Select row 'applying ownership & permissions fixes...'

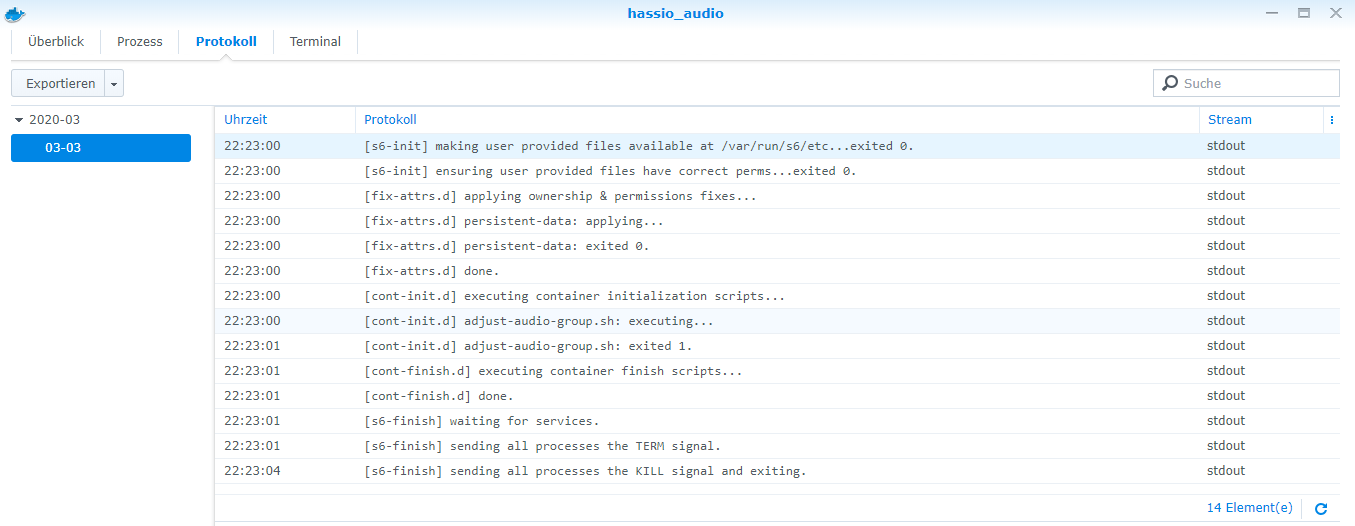coord(777,196)
